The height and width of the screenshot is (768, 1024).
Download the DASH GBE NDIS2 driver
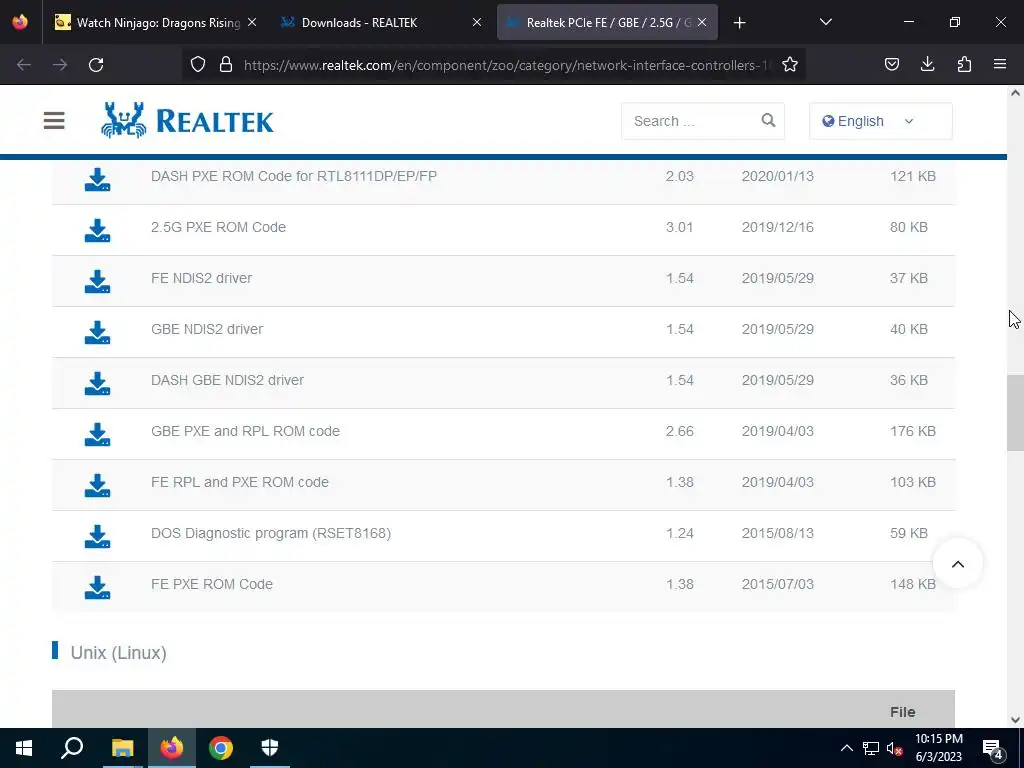click(97, 383)
